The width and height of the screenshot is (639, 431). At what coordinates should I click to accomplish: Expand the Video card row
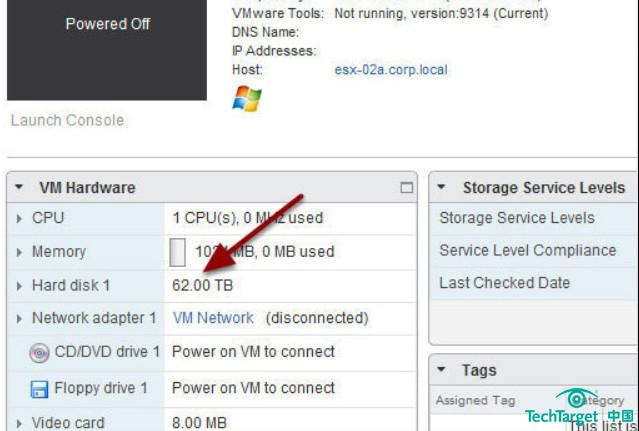click(x=19, y=423)
